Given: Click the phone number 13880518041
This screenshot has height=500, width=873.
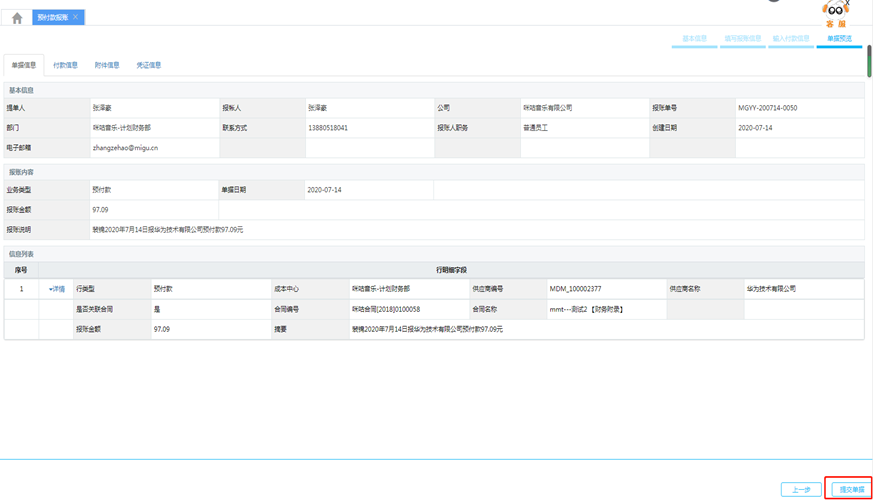Looking at the screenshot, I should point(328,128).
